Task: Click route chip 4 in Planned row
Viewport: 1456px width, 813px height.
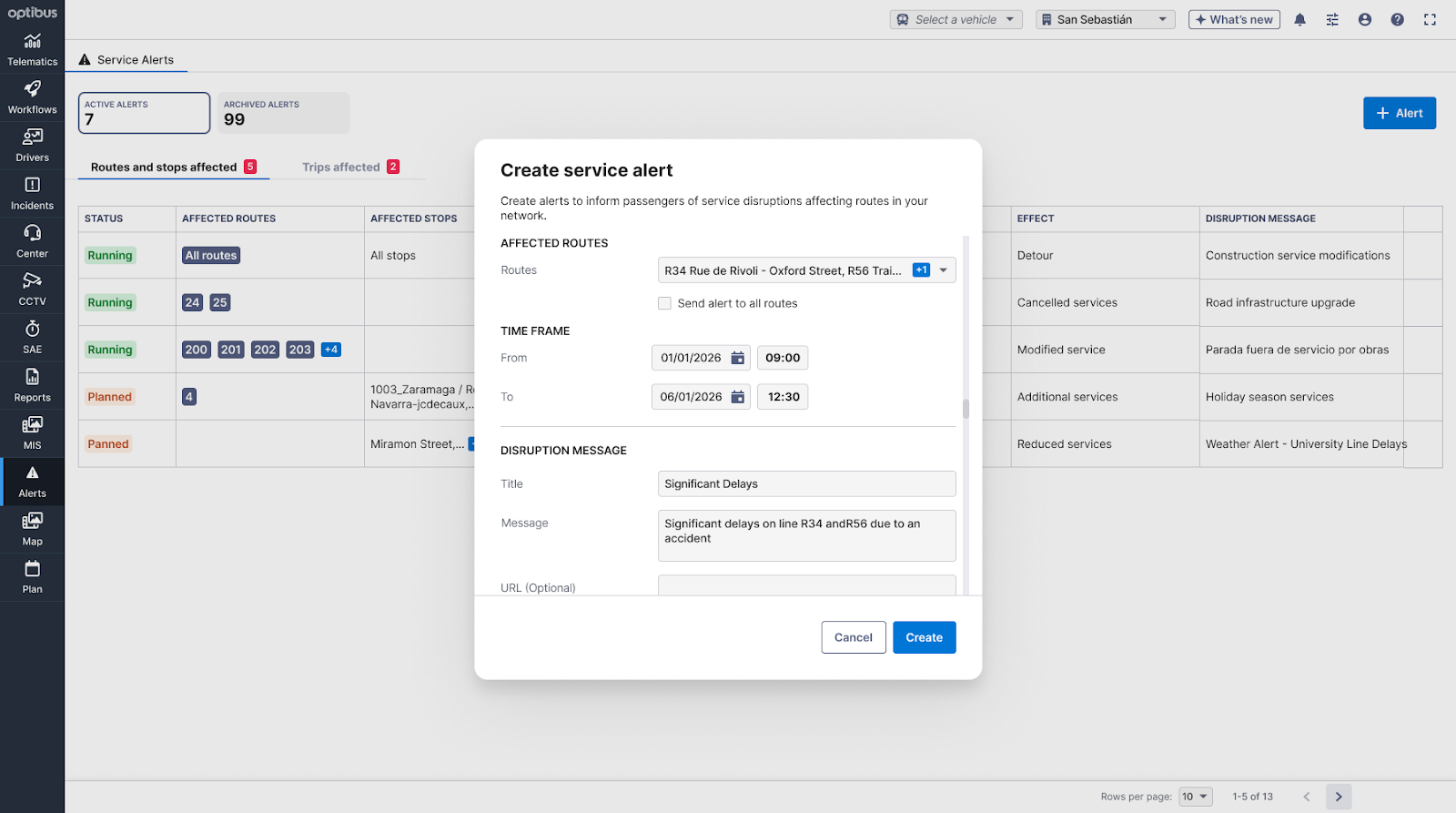Action: click(x=189, y=397)
